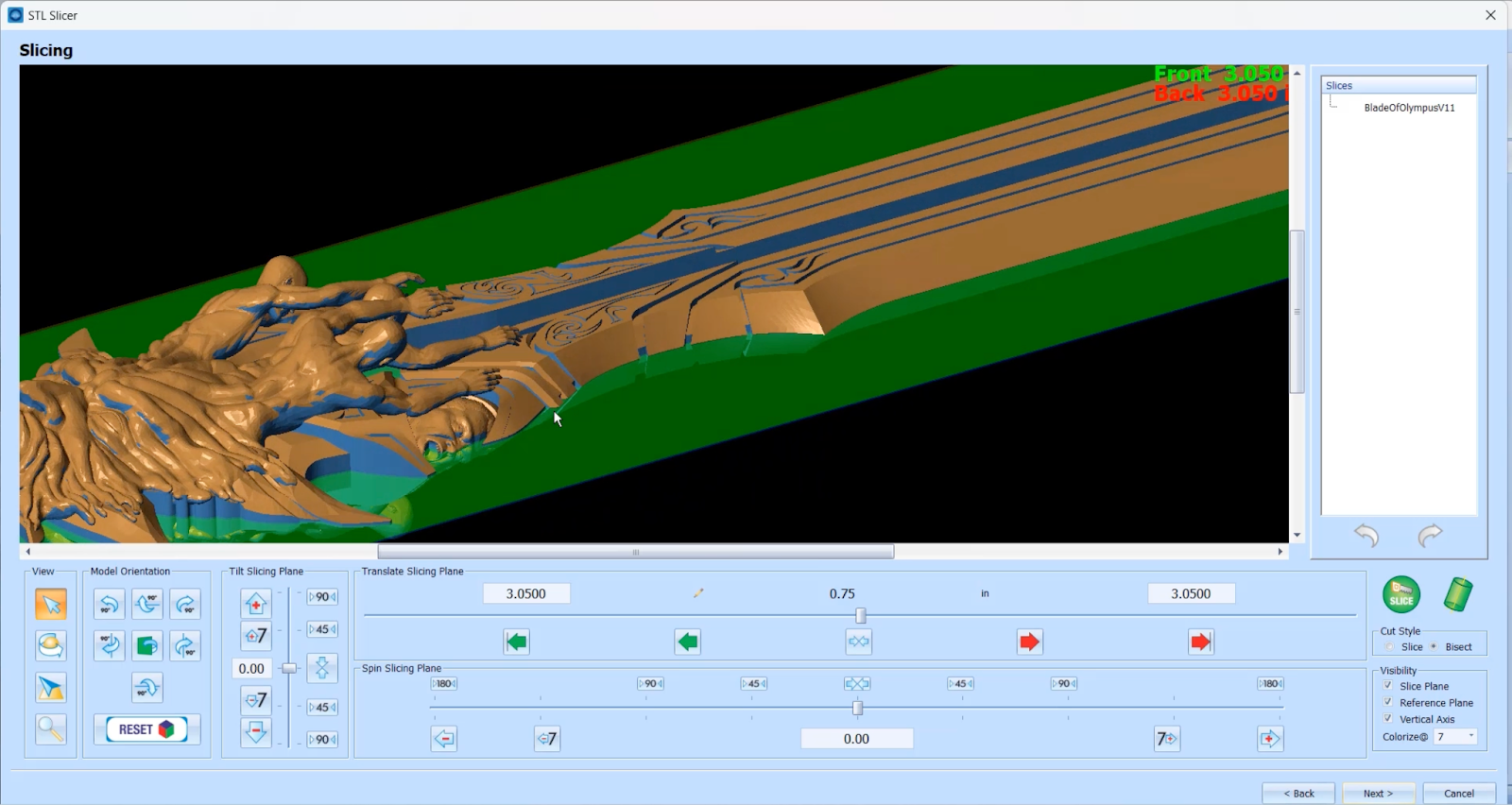Click the green cylinder icon
The width and height of the screenshot is (1512, 805).
pos(1458,595)
